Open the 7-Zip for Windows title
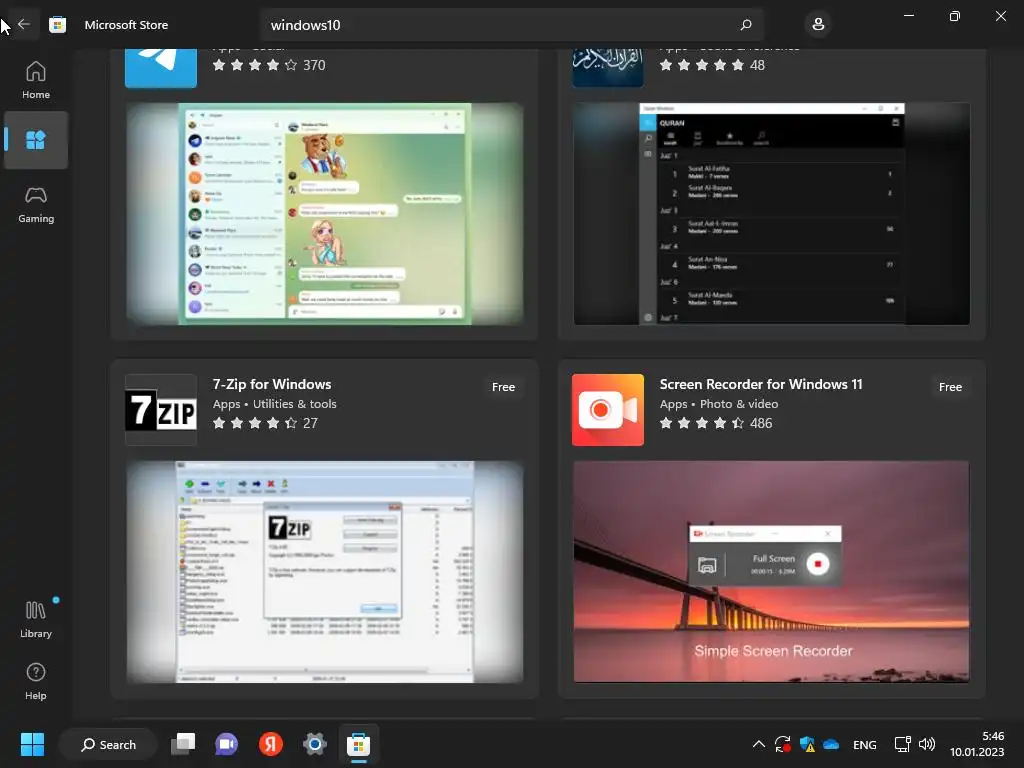Viewport: 1024px width, 768px height. (272, 384)
